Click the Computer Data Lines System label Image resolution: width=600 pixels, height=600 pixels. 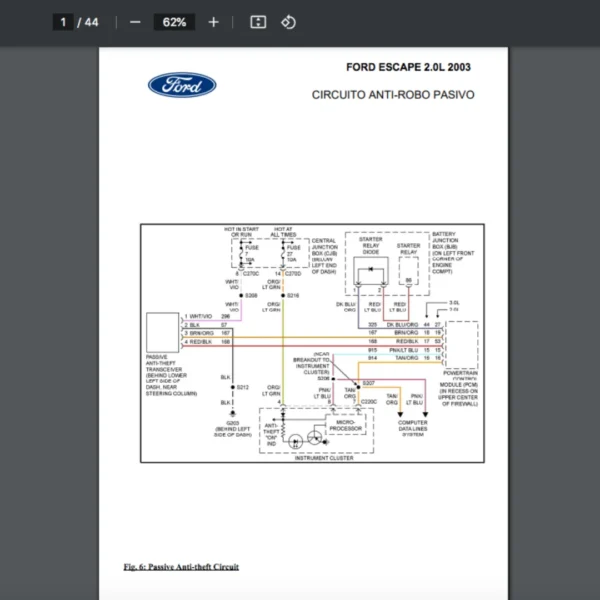(x=413, y=428)
